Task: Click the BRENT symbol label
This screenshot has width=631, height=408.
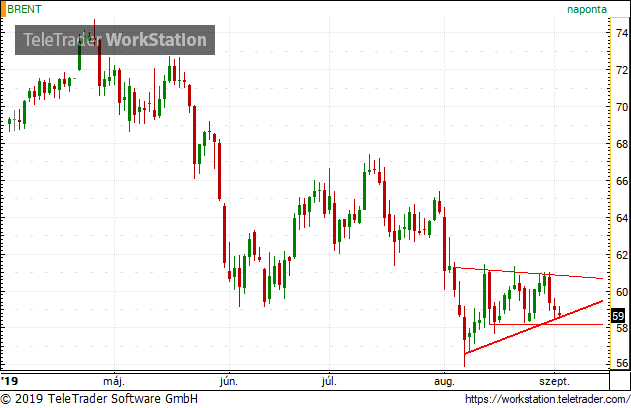Action: 24,9
